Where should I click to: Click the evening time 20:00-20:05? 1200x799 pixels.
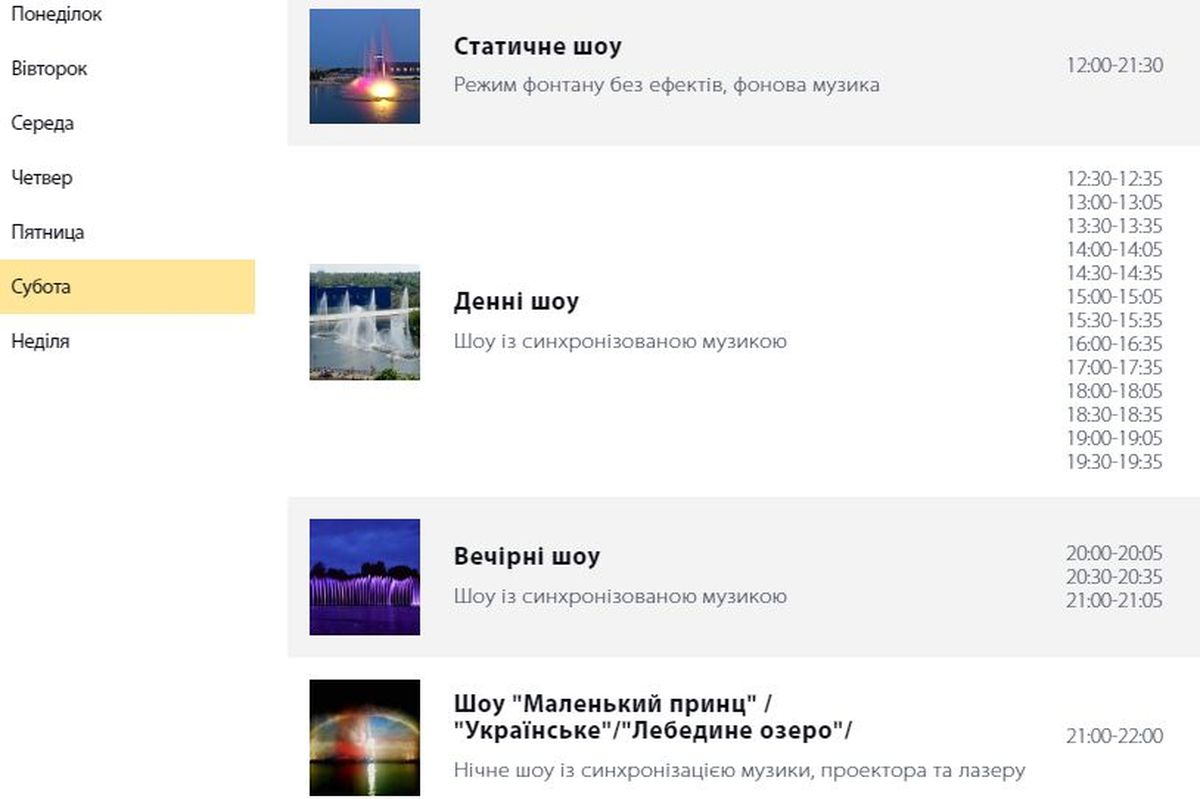[x=1114, y=553]
